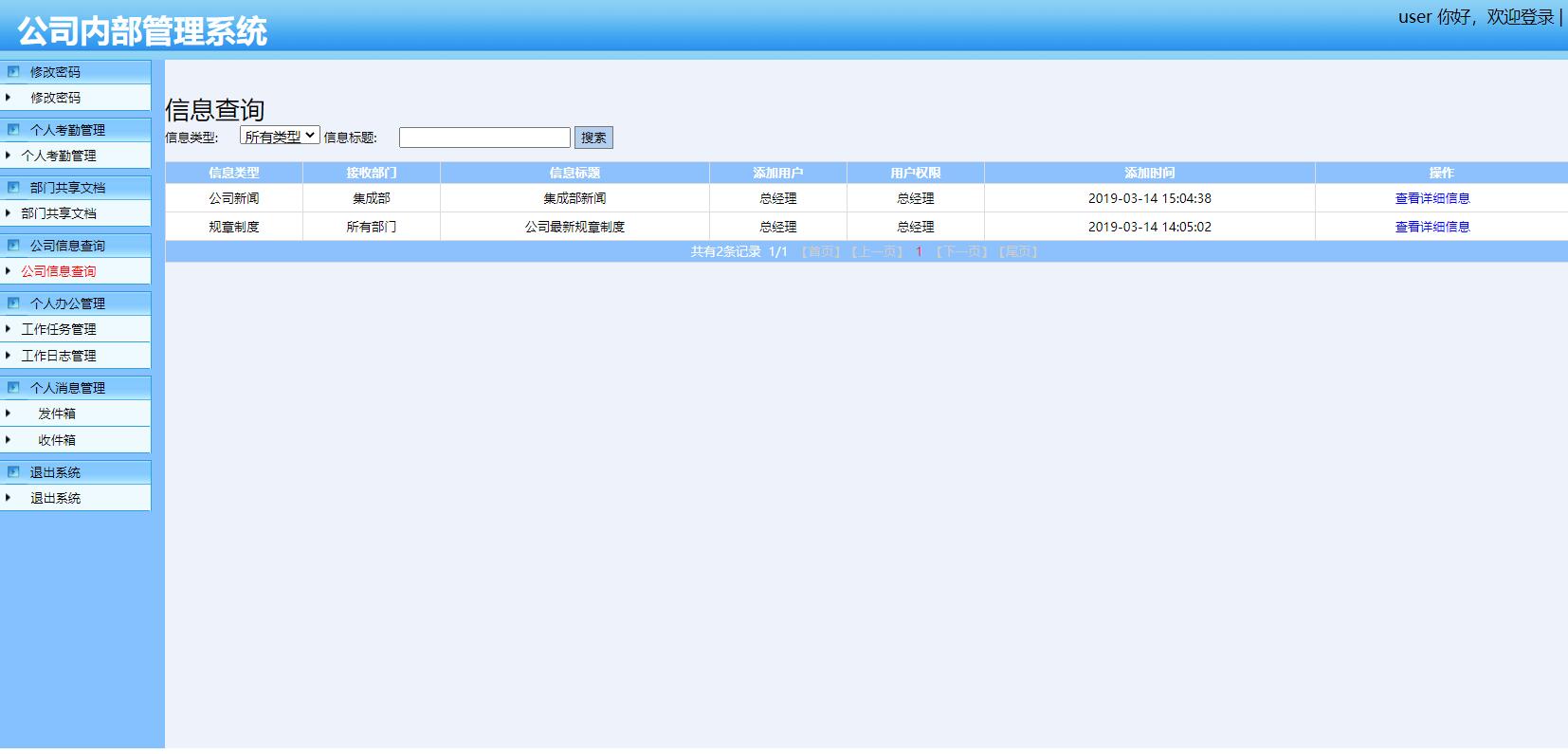
Task: Click the icon beside 个人办公管理 header
Action: [13, 303]
